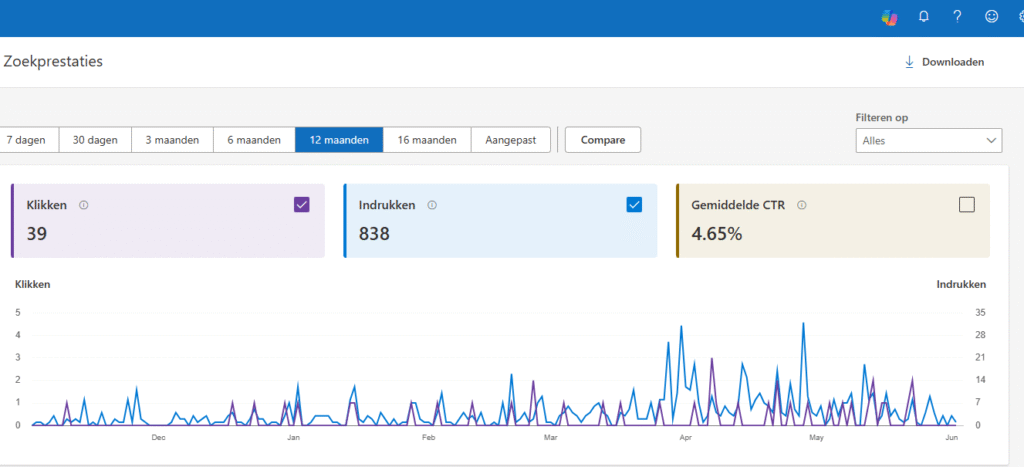Show info tooltip for Gemiddelde CTR
The width and height of the screenshot is (1024, 467).
(x=802, y=205)
